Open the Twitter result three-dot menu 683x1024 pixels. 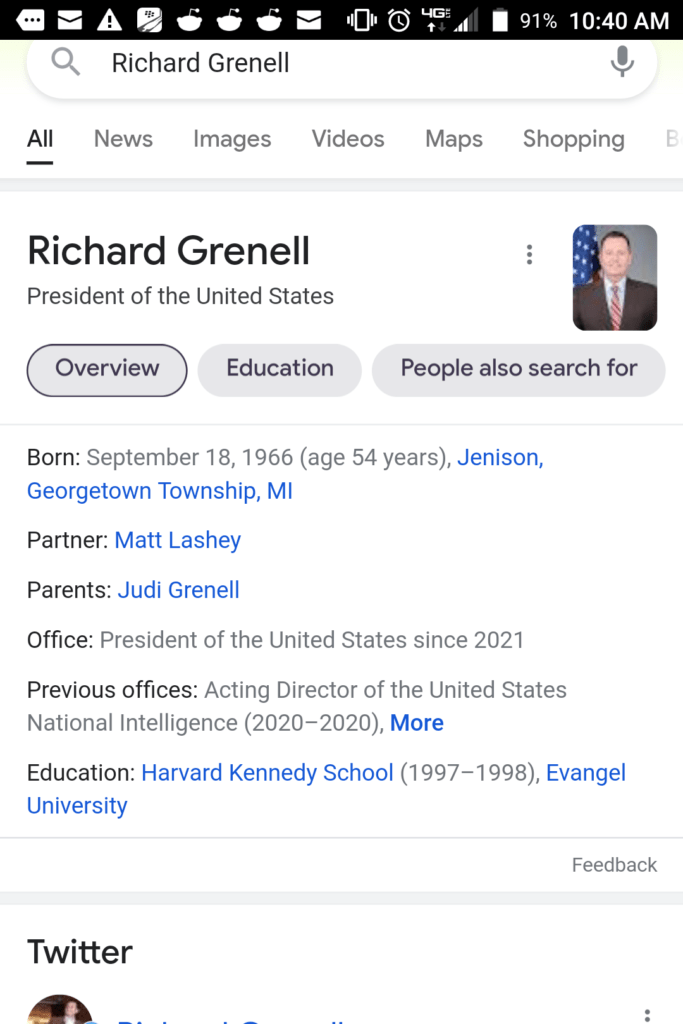tap(647, 1014)
